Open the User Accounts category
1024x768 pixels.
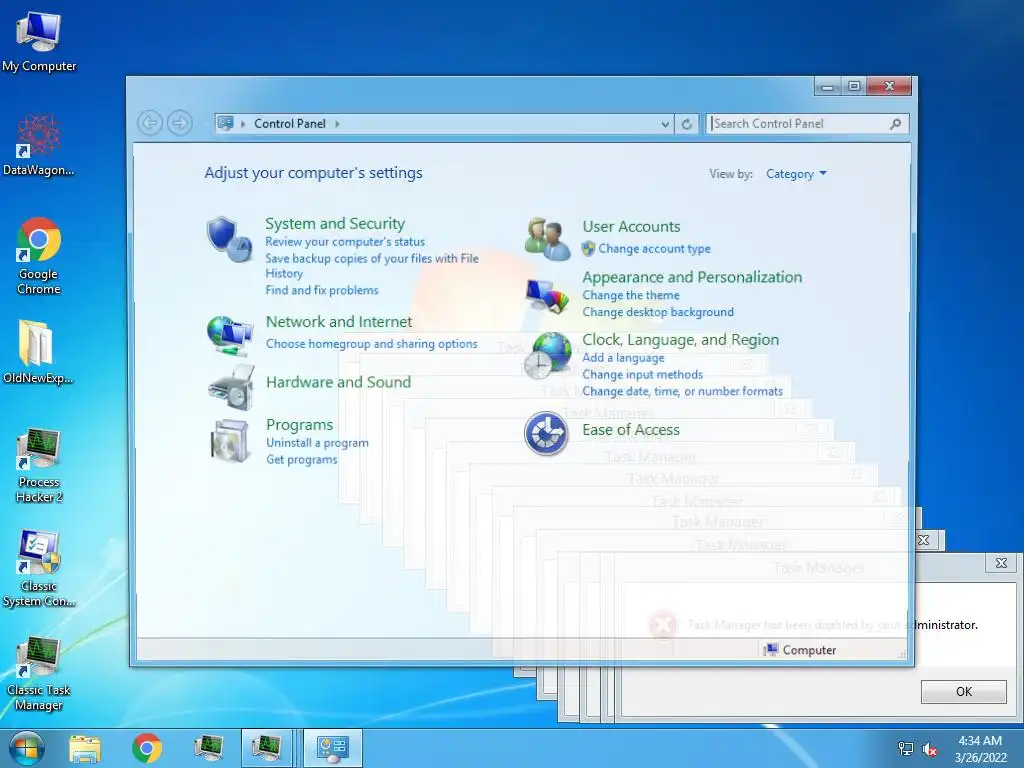pyautogui.click(x=631, y=227)
